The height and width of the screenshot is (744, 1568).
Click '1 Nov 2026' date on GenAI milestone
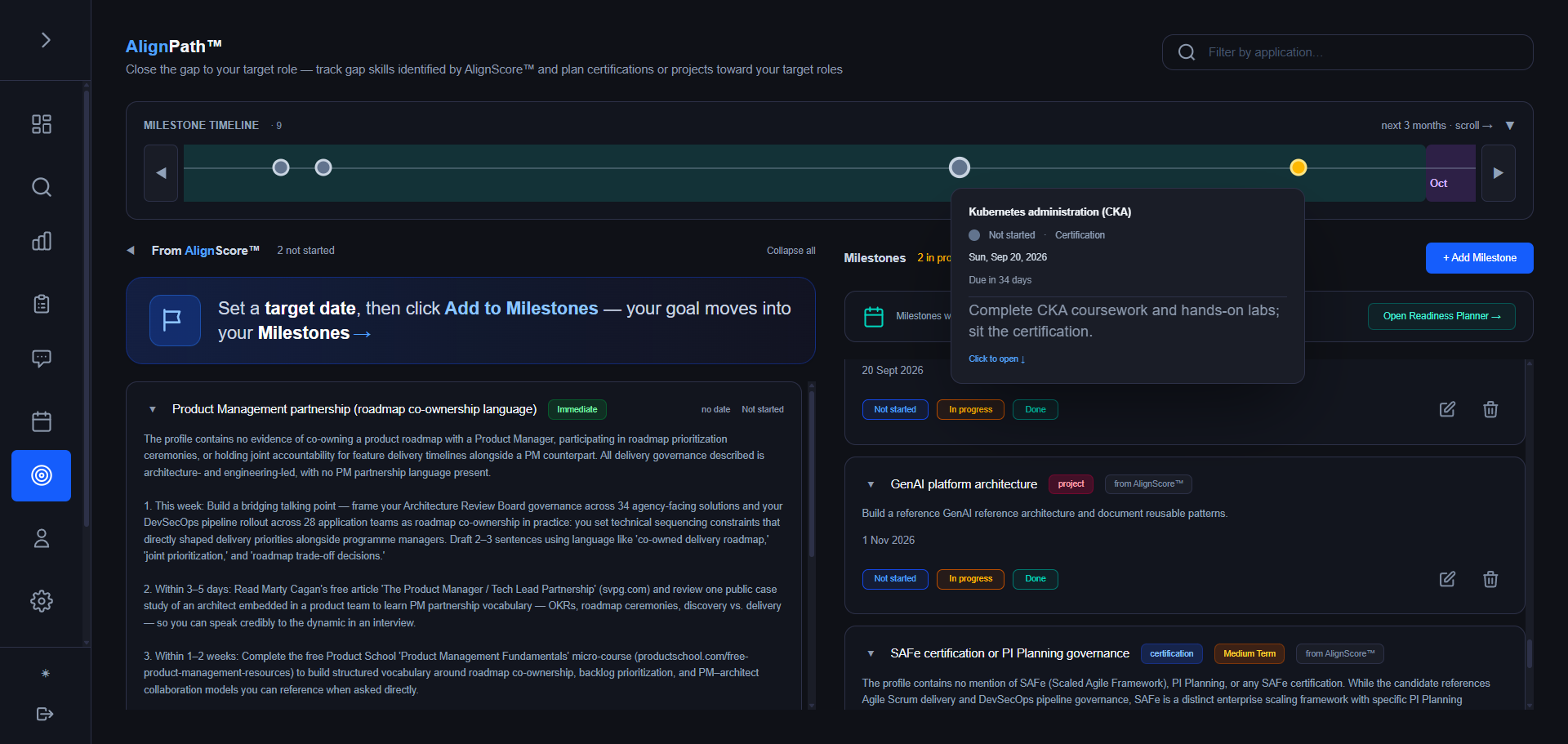[x=888, y=541]
